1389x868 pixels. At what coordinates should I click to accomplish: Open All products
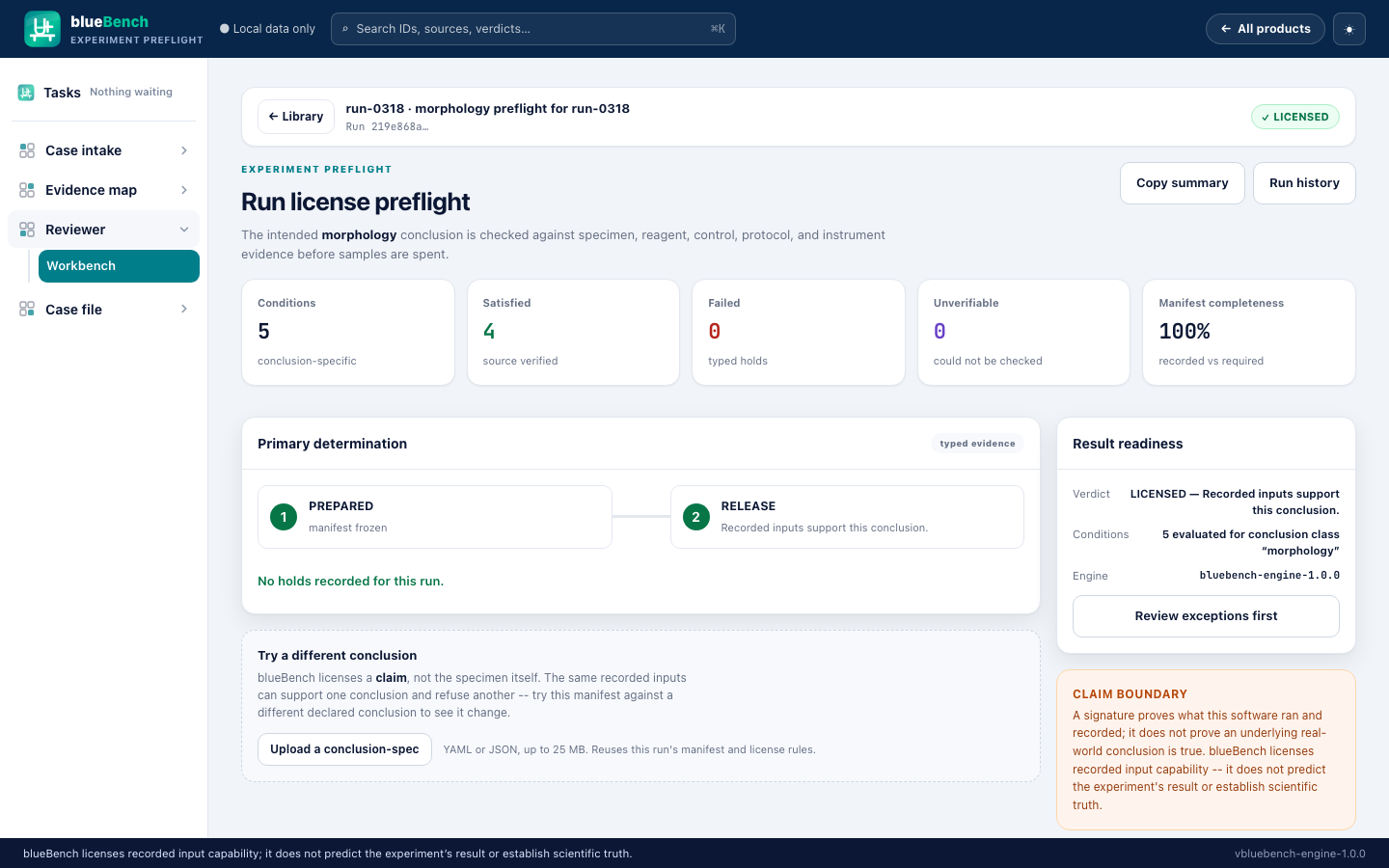click(1266, 29)
